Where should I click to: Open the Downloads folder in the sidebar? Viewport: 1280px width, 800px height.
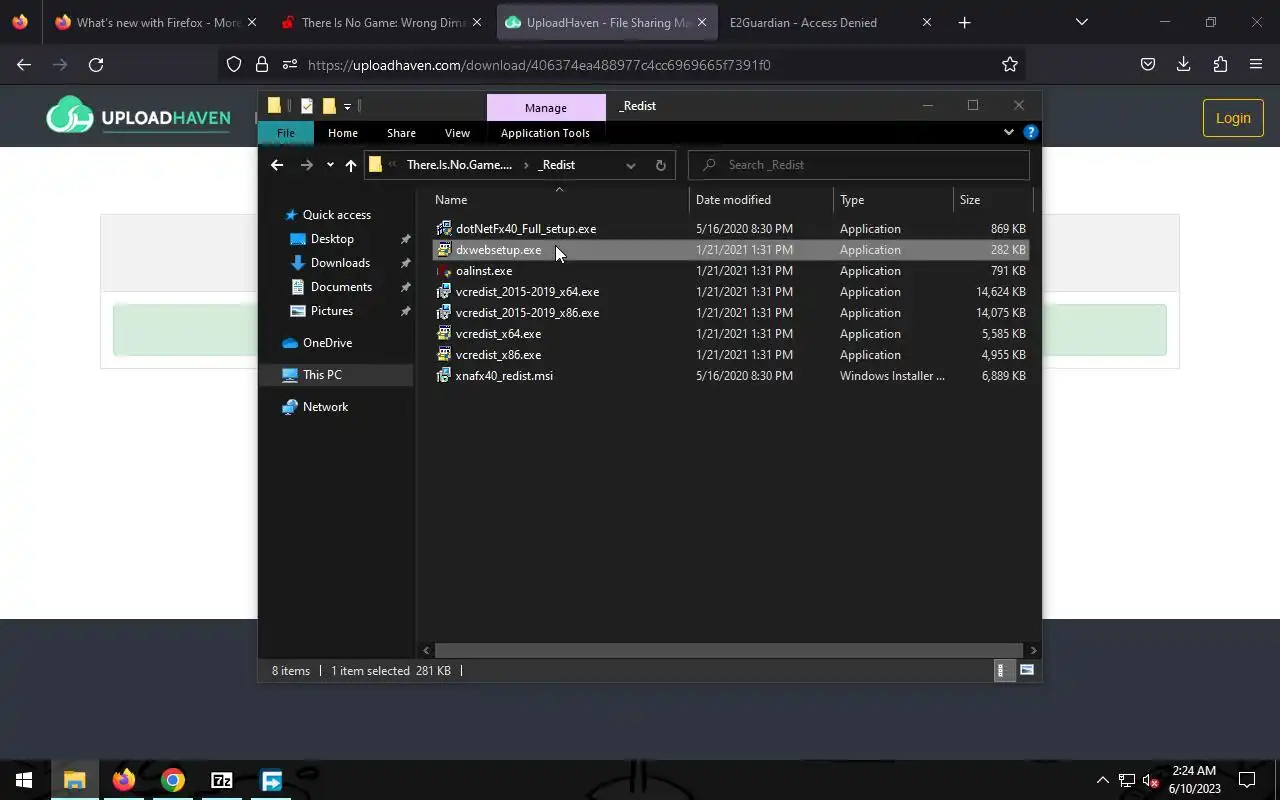tap(340, 263)
